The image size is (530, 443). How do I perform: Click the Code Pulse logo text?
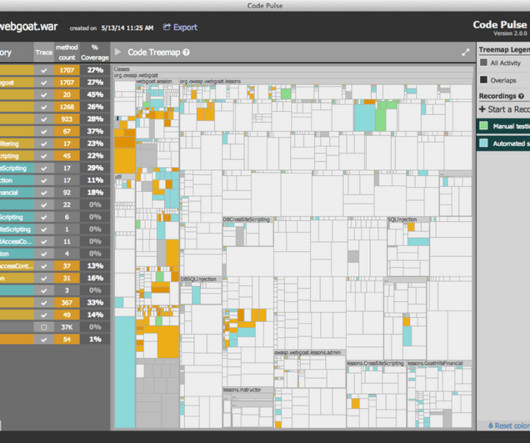pos(500,25)
